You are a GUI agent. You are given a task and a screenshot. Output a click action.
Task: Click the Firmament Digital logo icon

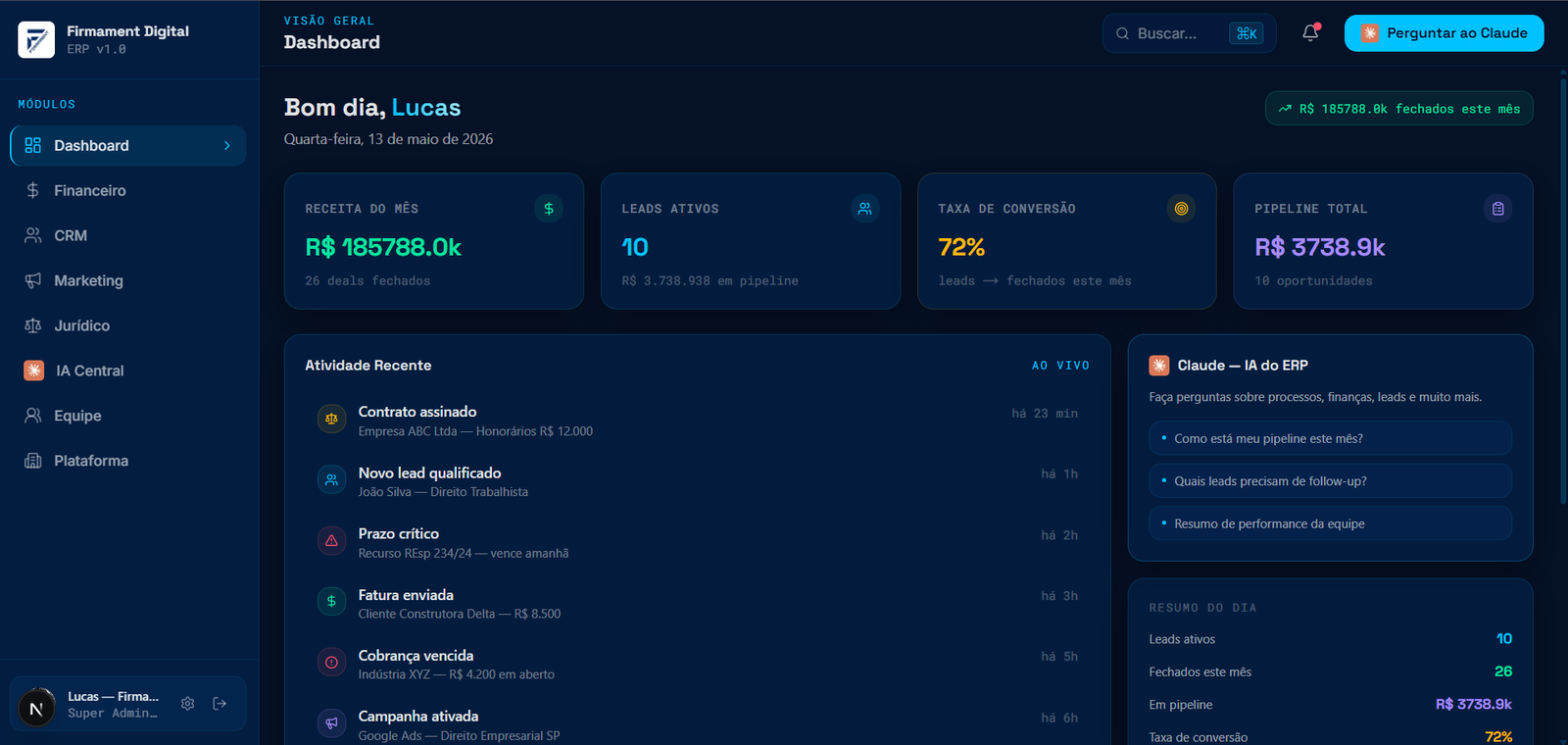point(36,40)
